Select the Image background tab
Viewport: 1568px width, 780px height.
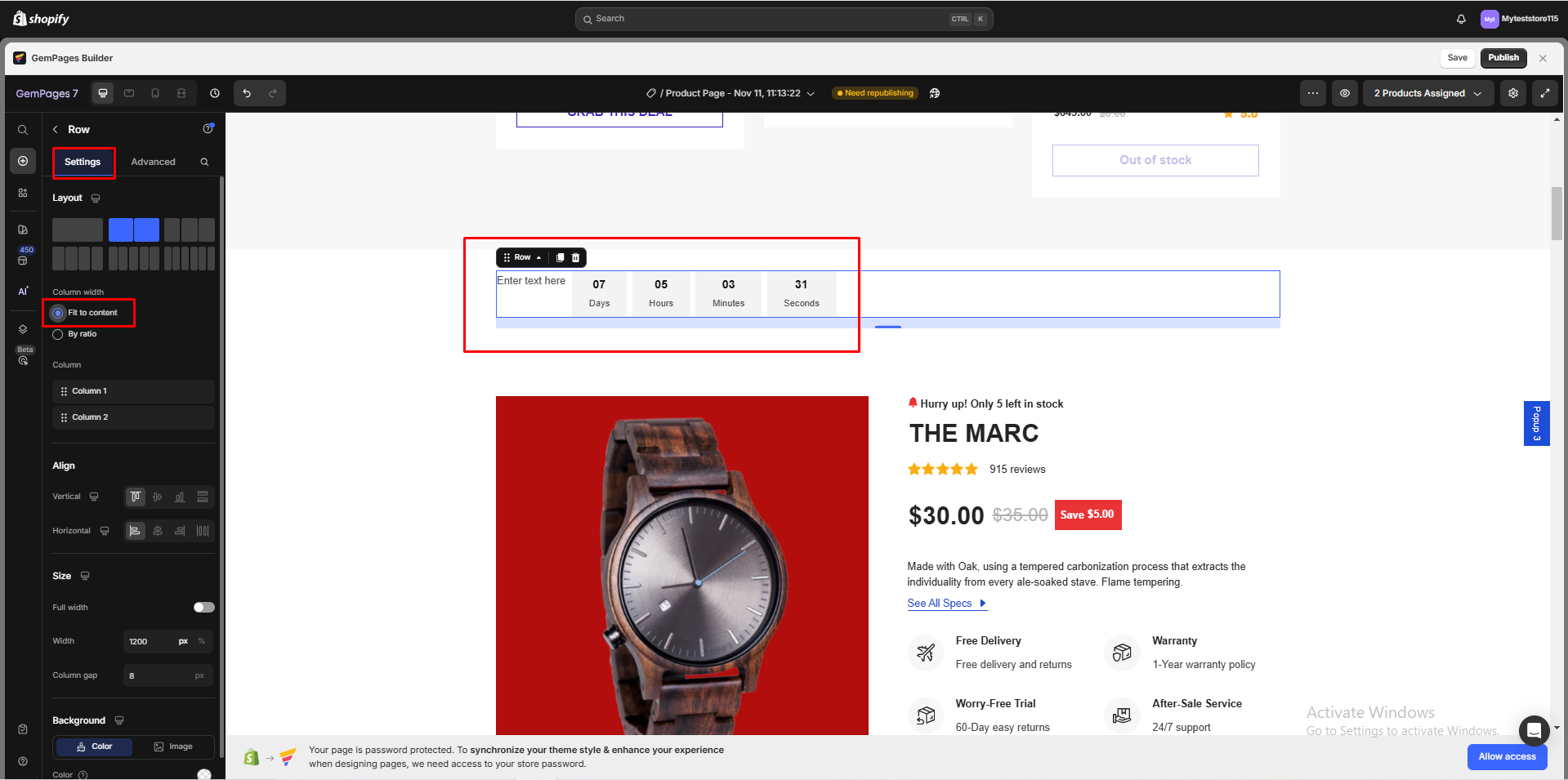173,747
